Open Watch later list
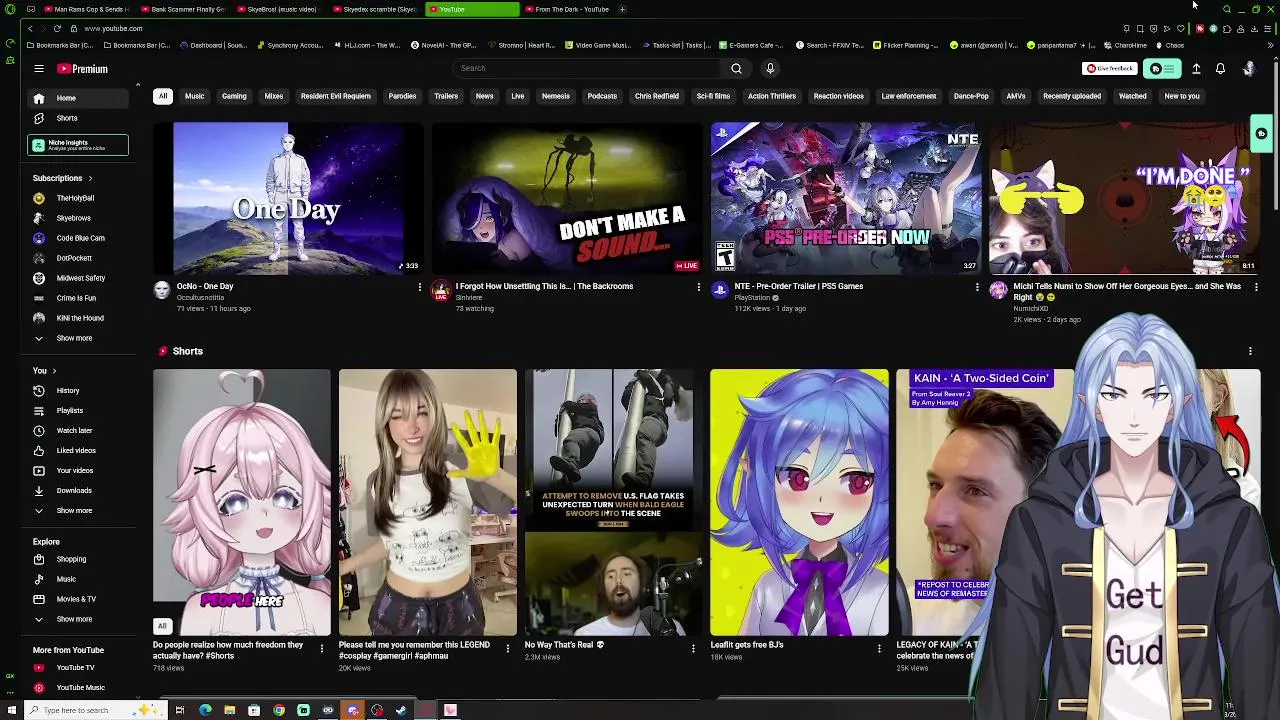 pos(78,430)
